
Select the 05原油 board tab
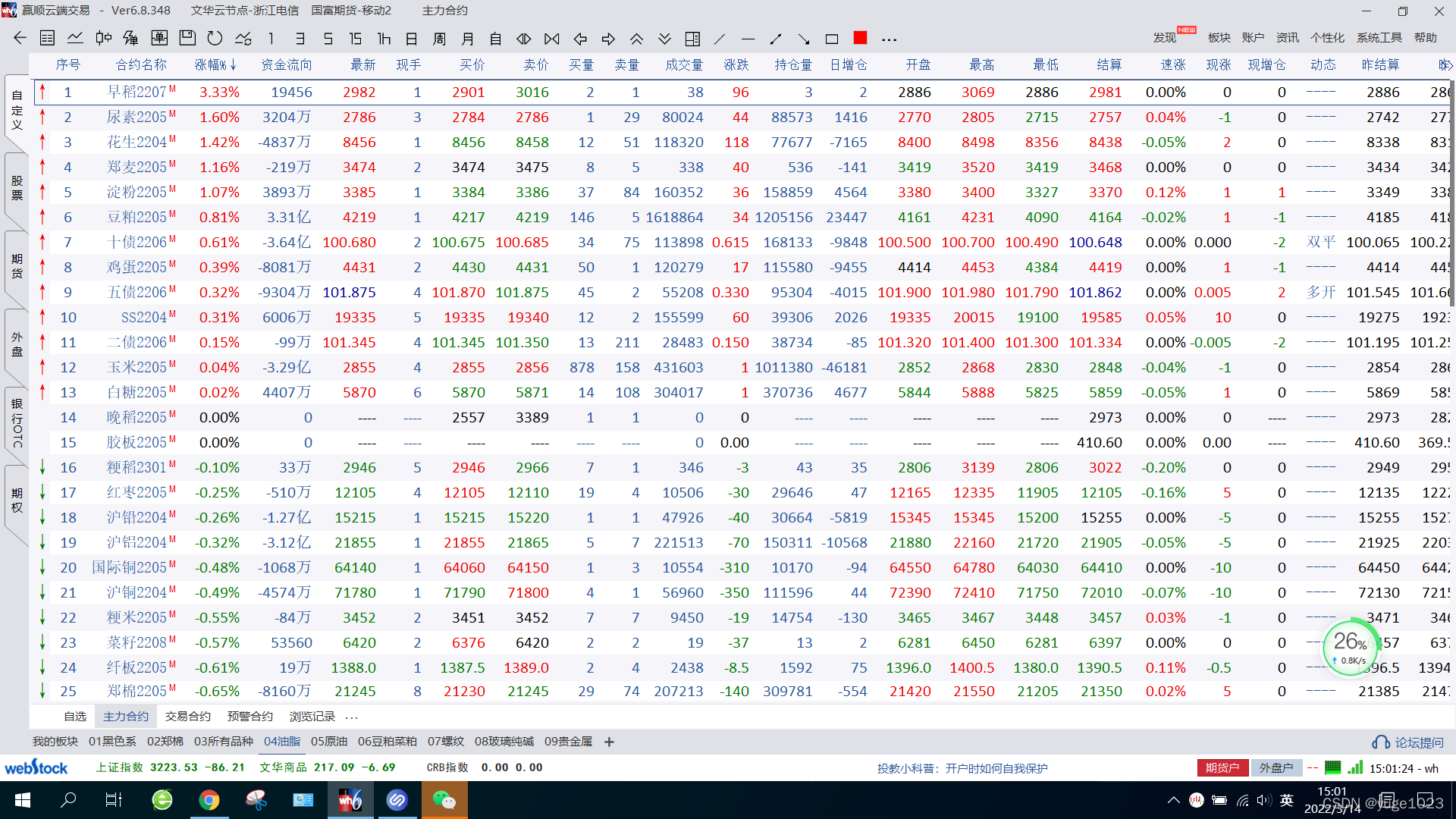click(x=329, y=742)
